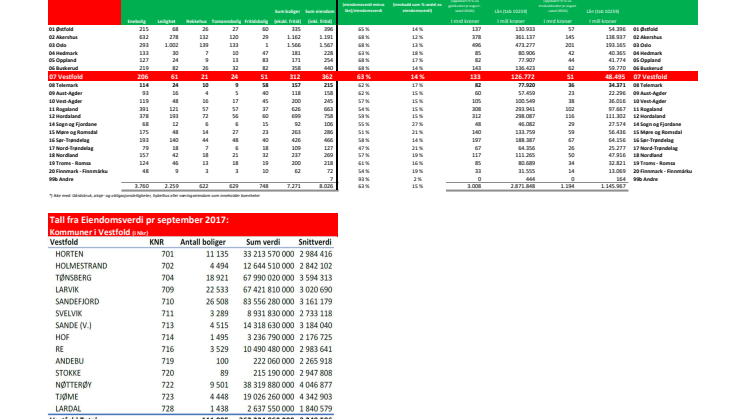This screenshot has height=419, width=746.
Task: Click the subtitle 'Kommuner i Vestfold'
Action: pos(89,232)
